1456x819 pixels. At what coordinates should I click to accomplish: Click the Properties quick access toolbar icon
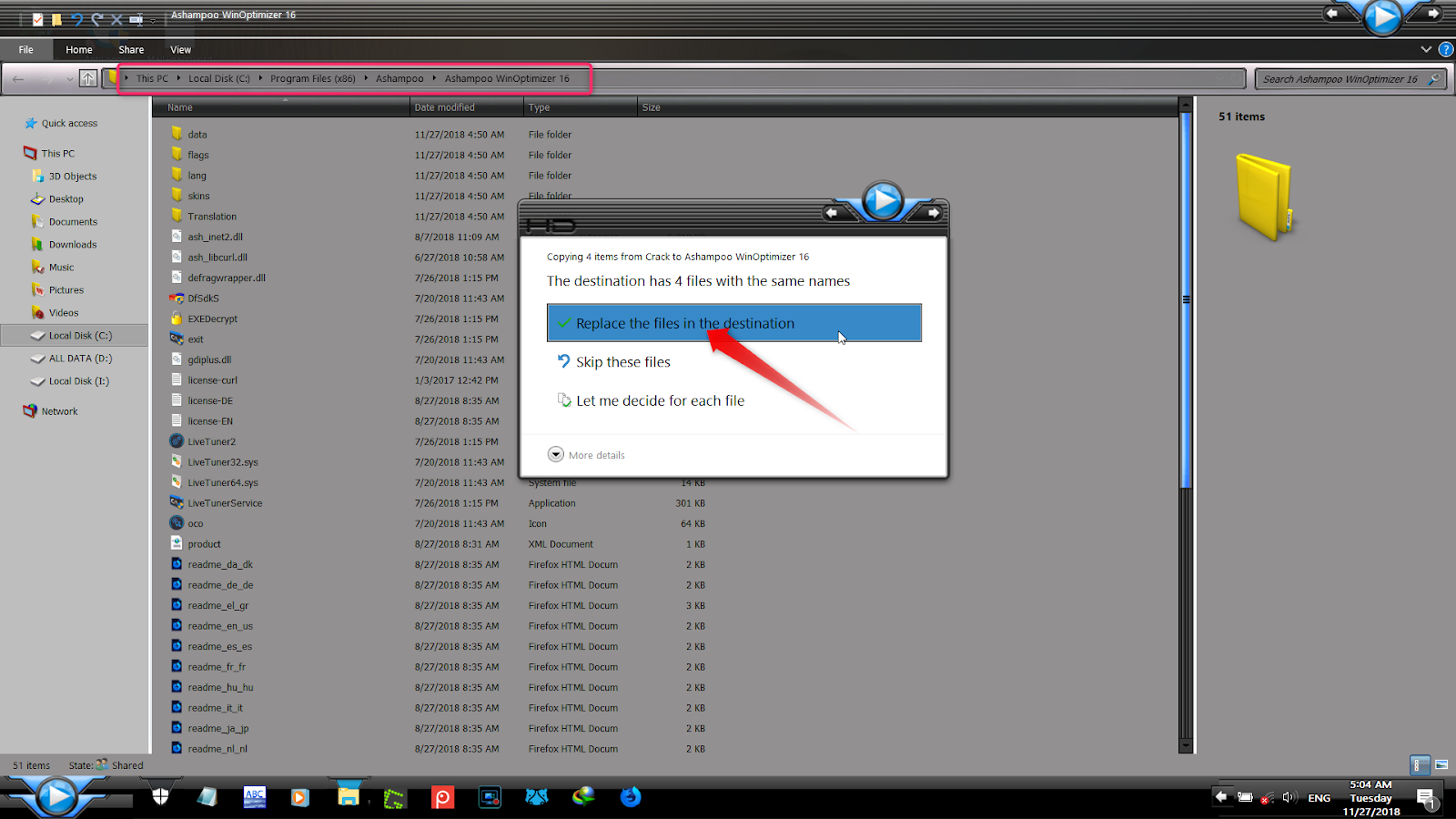(x=37, y=19)
